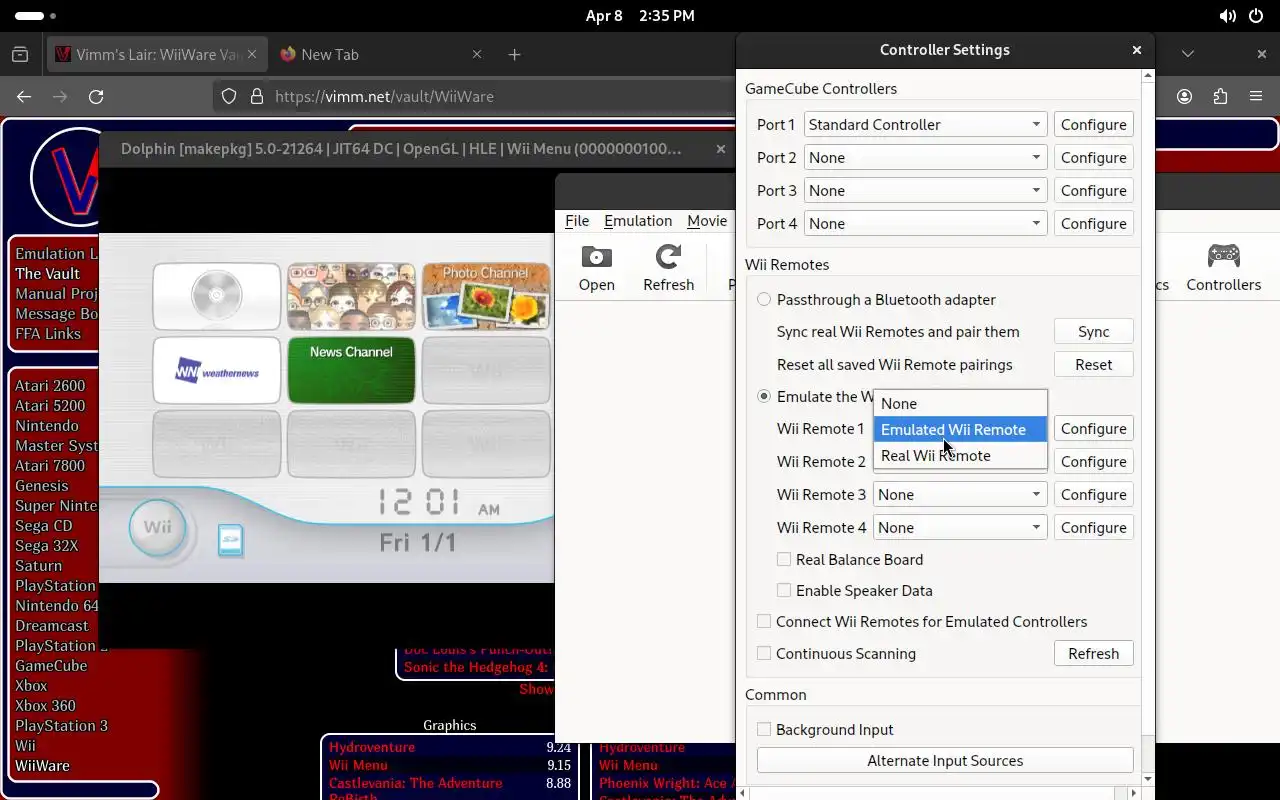
Task: Choose Emulated Wii Remote option
Action: click(960, 429)
